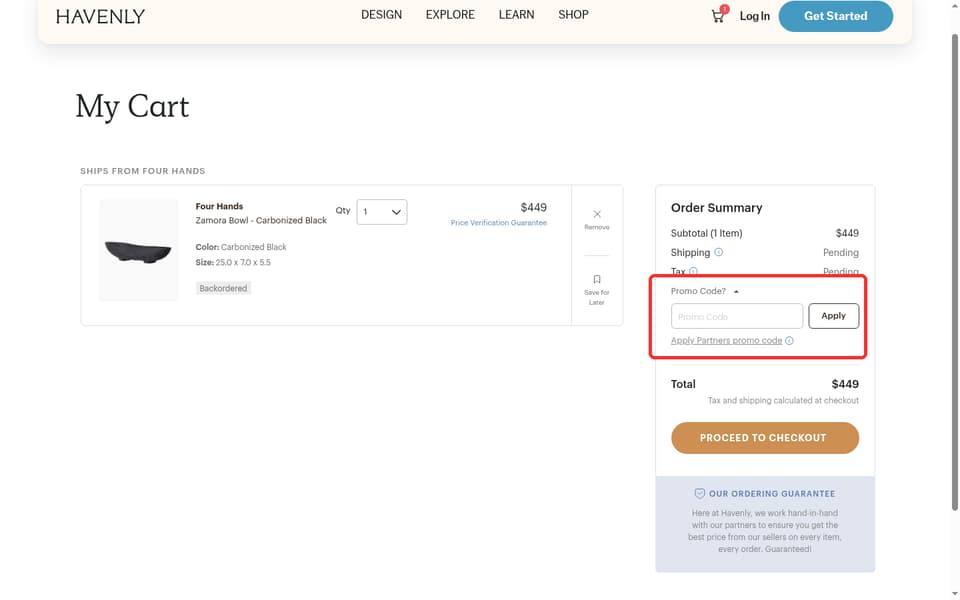Screen dimensions: 960x600
Task: Go to the HAVENLY home logo
Action: [100, 17]
